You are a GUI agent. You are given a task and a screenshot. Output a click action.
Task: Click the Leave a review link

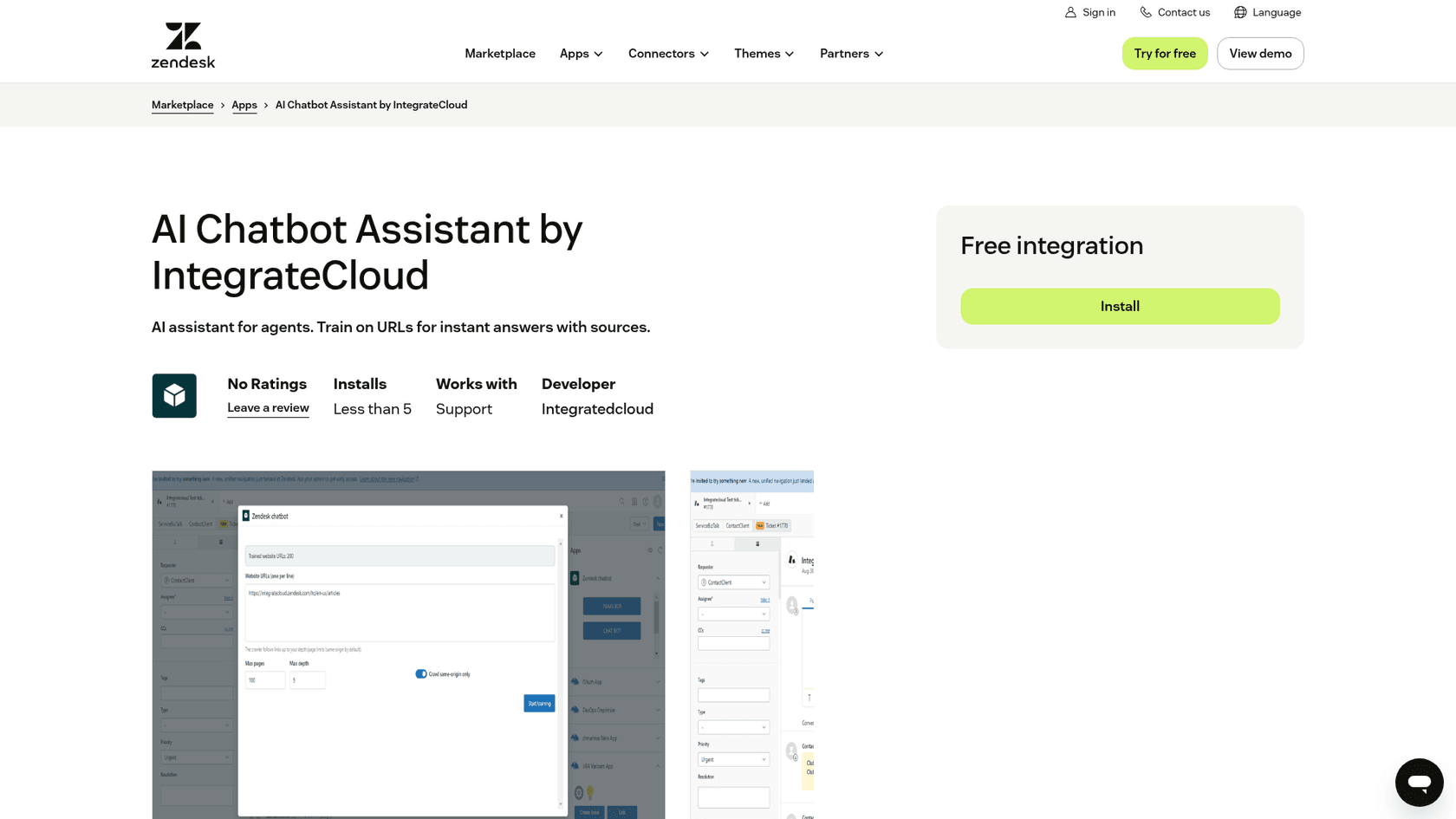pyautogui.click(x=268, y=408)
